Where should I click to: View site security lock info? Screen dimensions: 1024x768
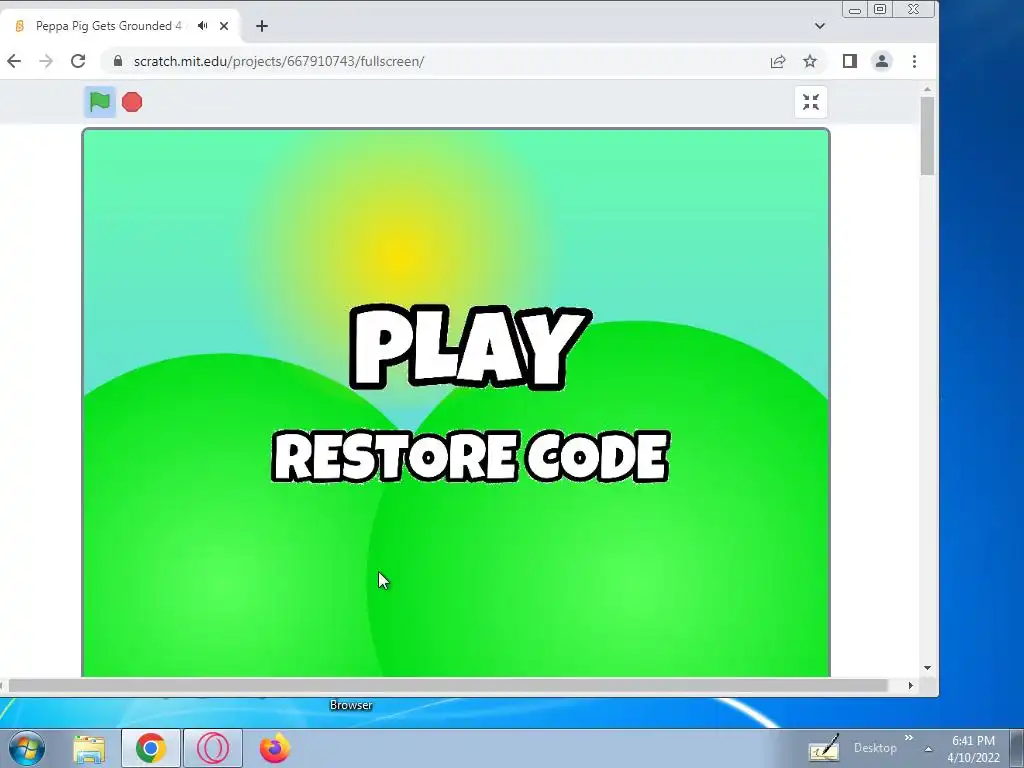[x=118, y=61]
